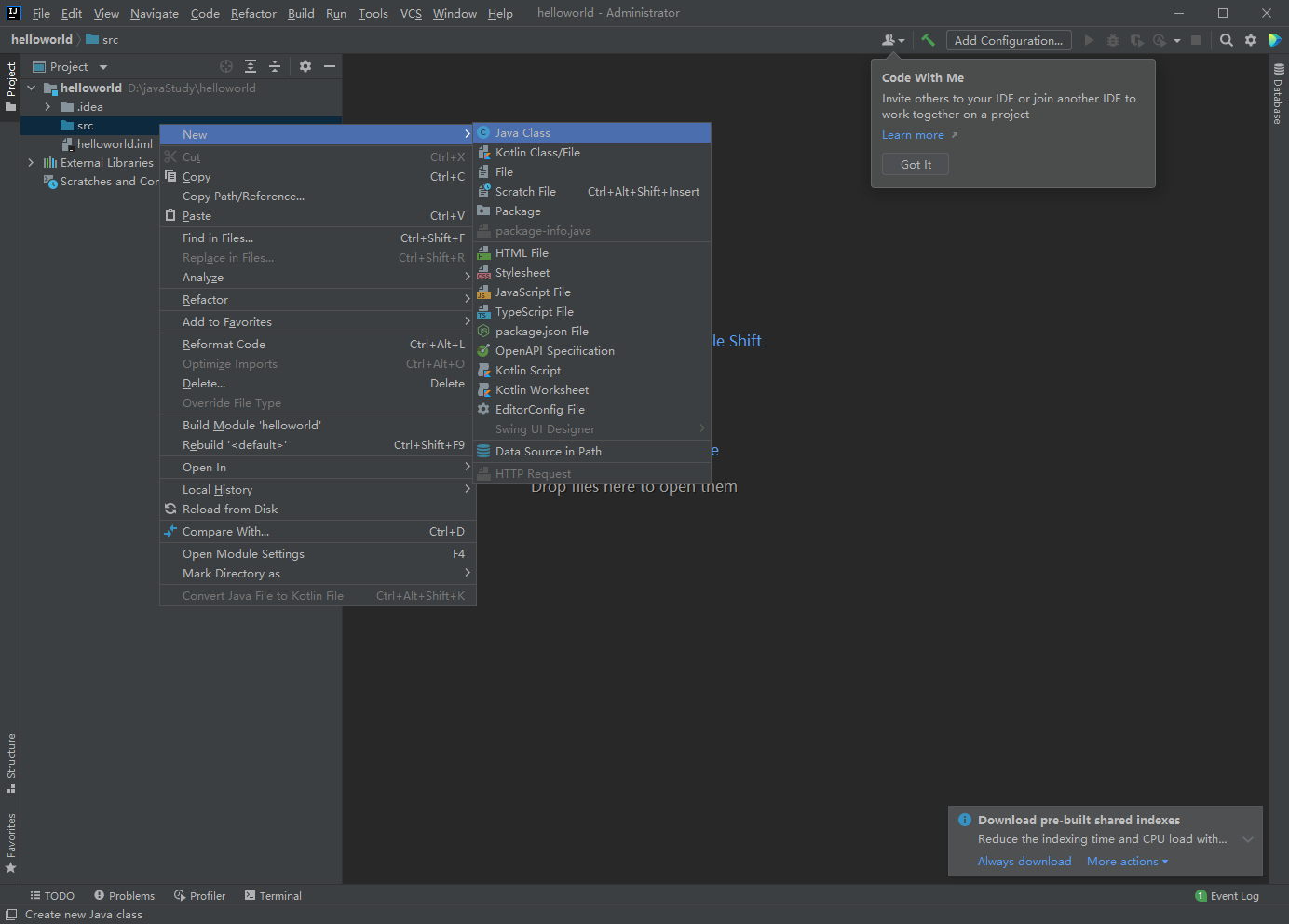Open the Refactor submenu in context menu
1289x924 pixels.
pyautogui.click(x=318, y=300)
